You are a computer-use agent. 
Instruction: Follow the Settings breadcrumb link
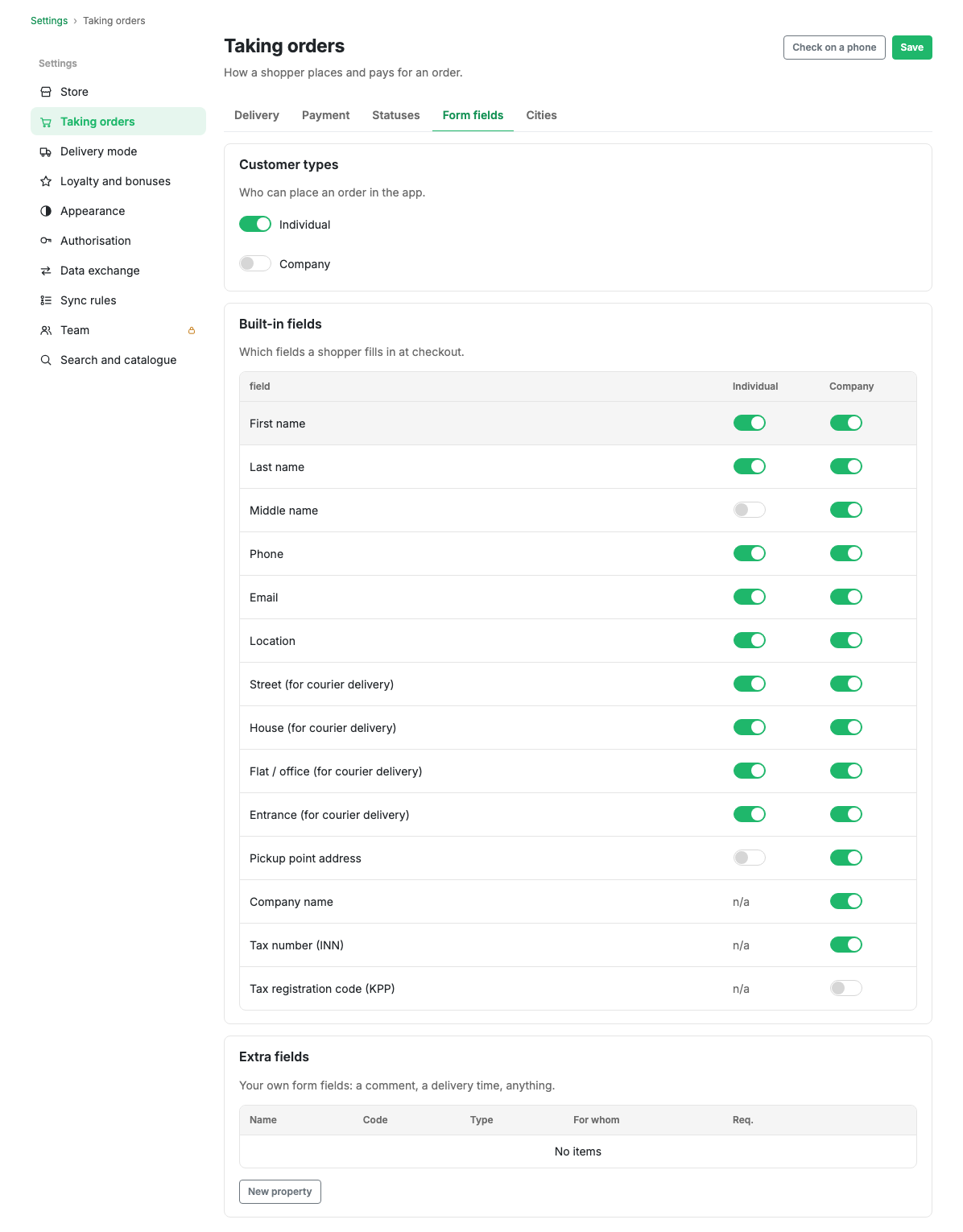click(x=49, y=21)
